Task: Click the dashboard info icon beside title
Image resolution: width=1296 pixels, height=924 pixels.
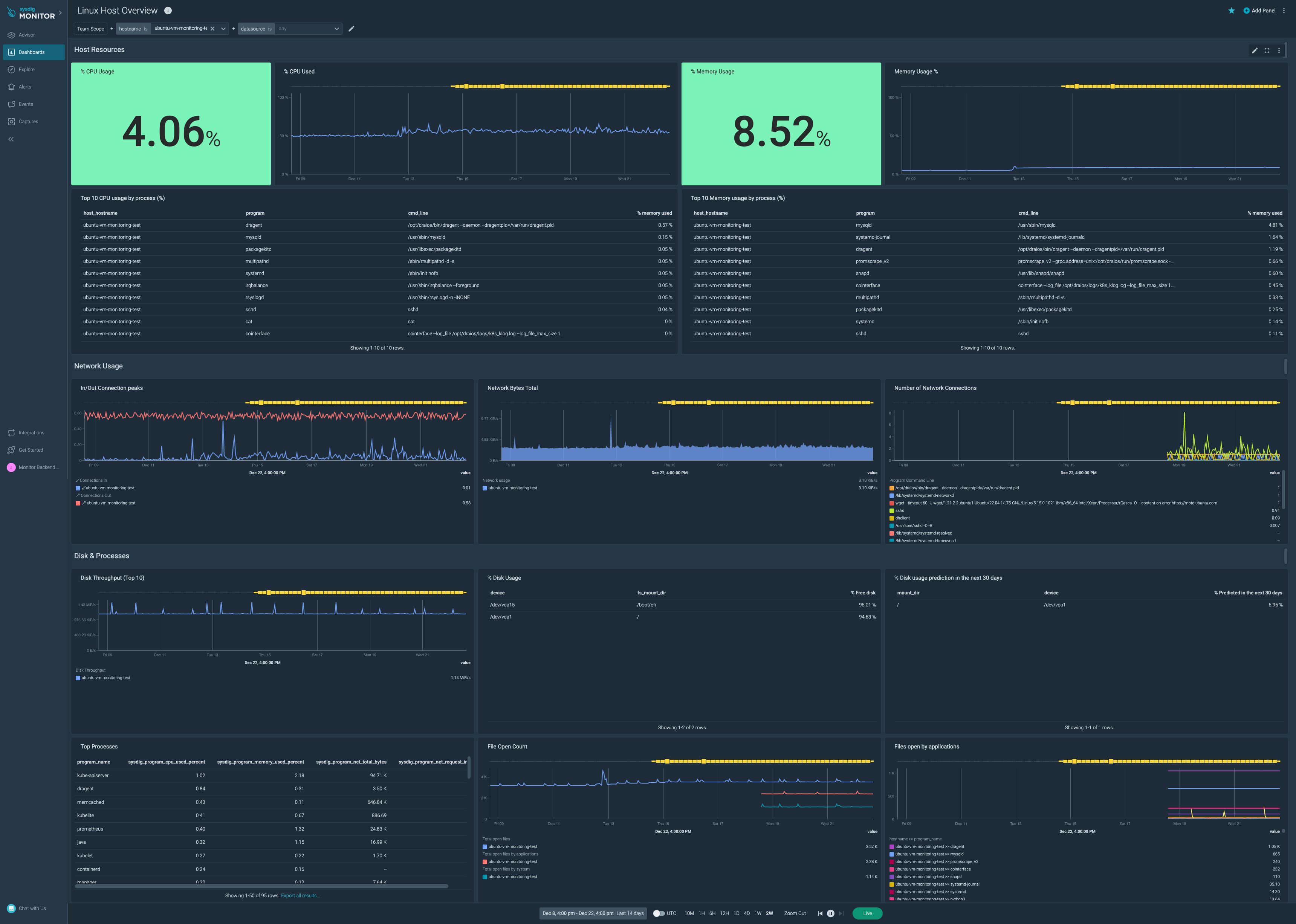Action: (x=168, y=11)
